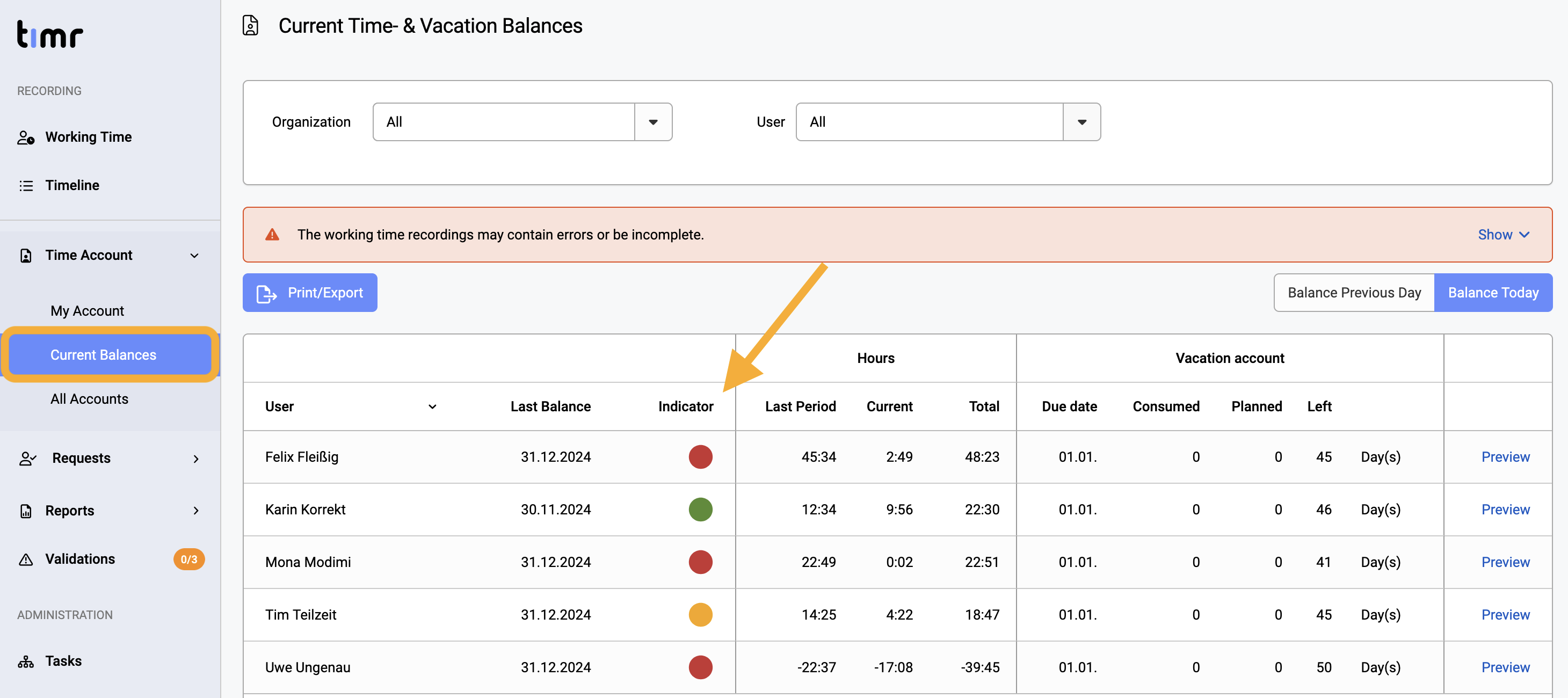Viewport: 1568px width, 698px height.
Task: Click the page title document icon
Action: pyautogui.click(x=251, y=26)
